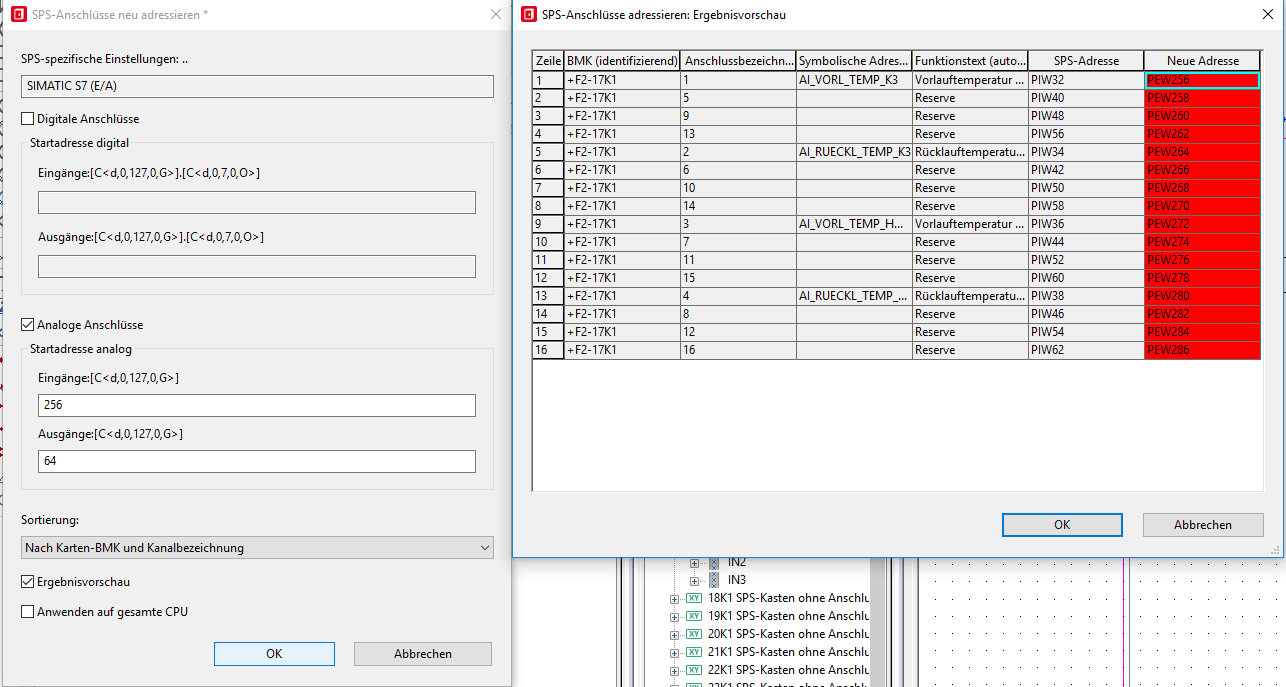Click the 20K1 XY PLC box icon
Screen dimensions: 1286x687
[x=693, y=634]
